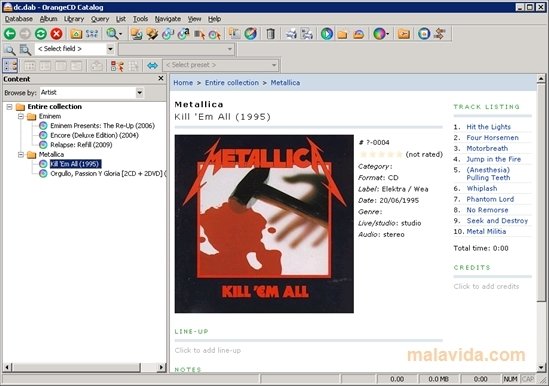Click 'Click to add line-up' placeholder
This screenshot has width=549, height=386.
208,350
